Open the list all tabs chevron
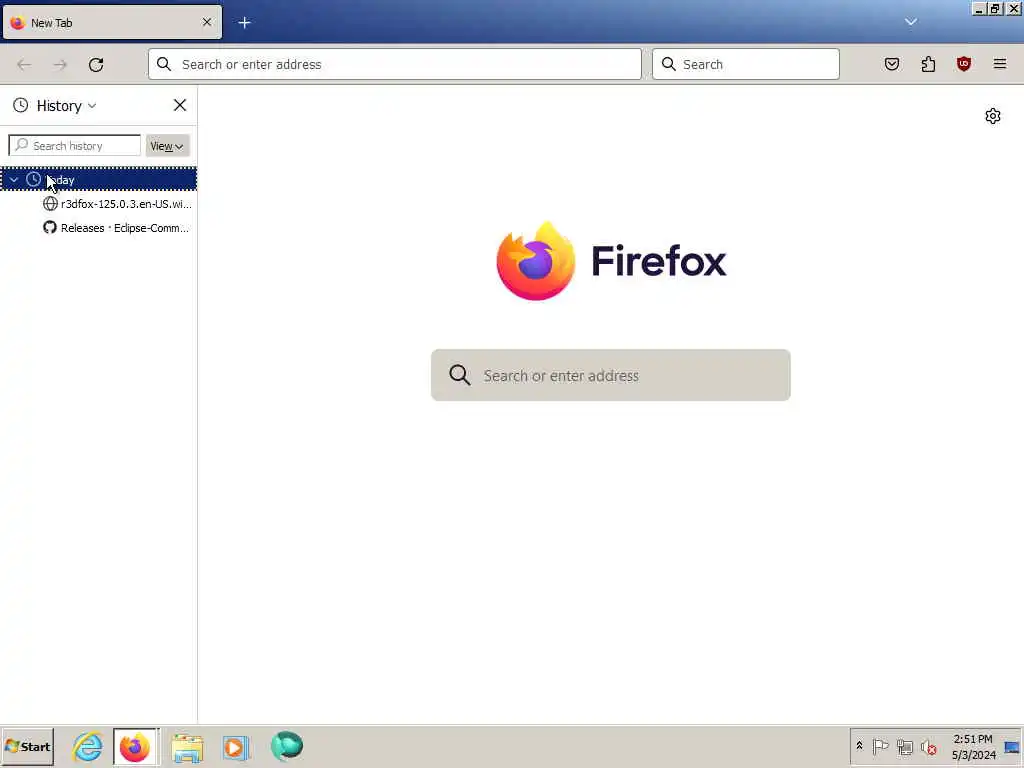The height and width of the screenshot is (768, 1024). (x=911, y=22)
